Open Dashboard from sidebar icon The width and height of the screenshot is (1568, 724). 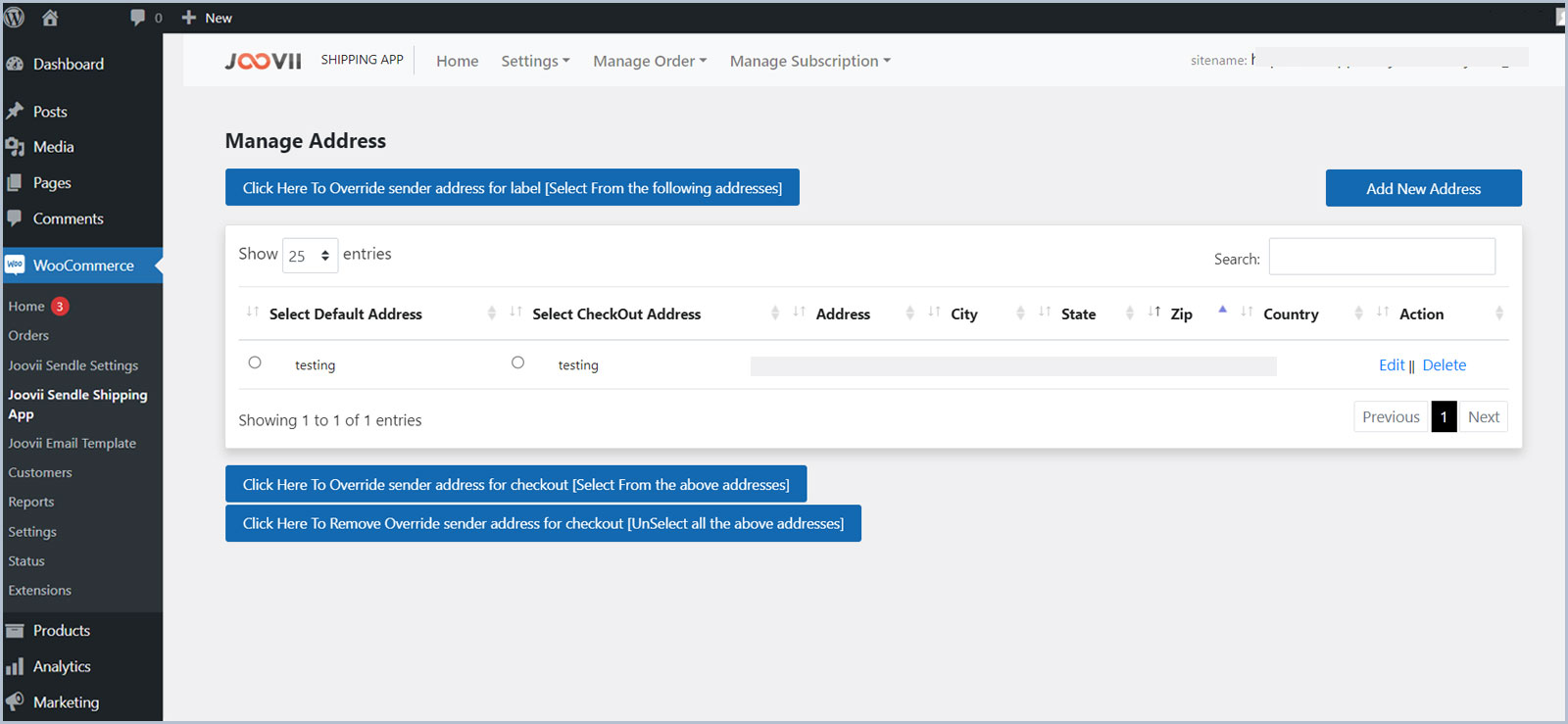click(x=15, y=64)
